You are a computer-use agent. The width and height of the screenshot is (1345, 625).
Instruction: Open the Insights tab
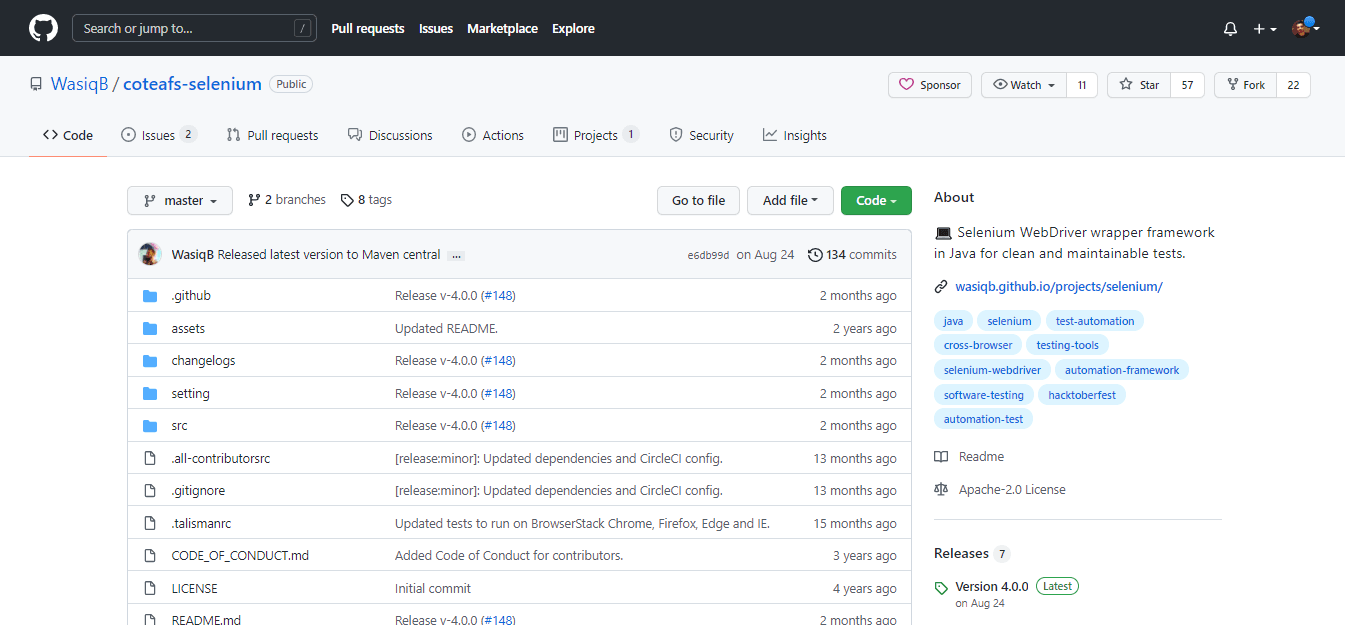point(794,135)
